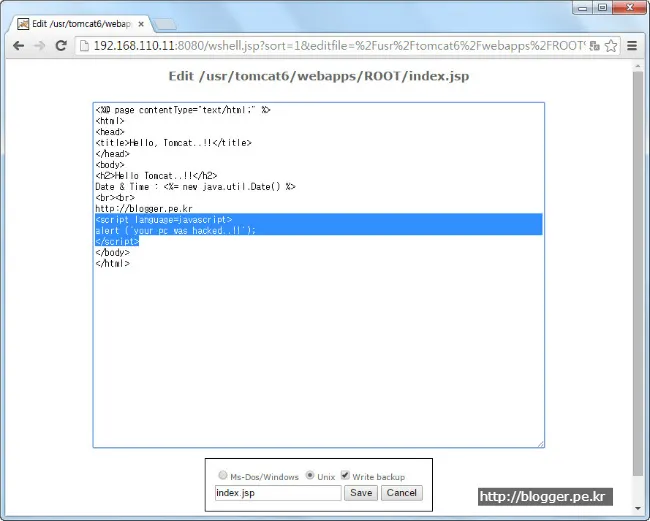Click the page favicon on the tab
This screenshot has width=650, height=521.
[23, 22]
